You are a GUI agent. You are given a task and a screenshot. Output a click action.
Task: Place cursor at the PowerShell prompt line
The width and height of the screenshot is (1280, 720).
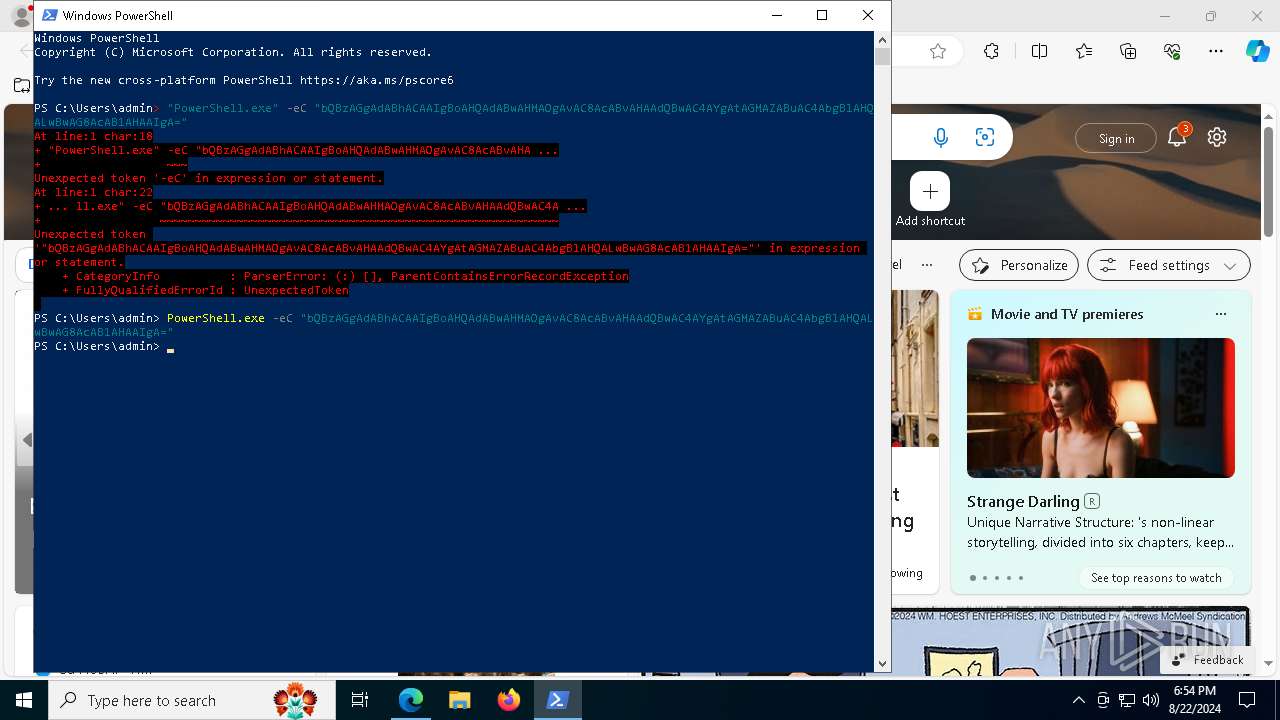(x=171, y=347)
